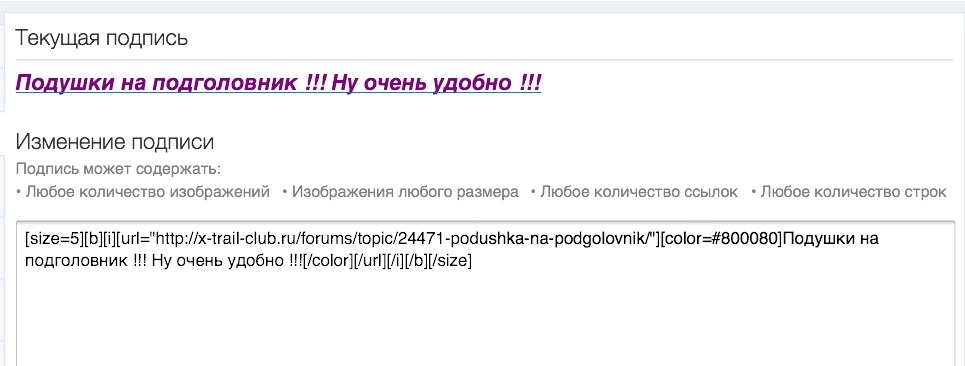Click the "Подпись может содержать:" label
Screen dimensions: 965x366
point(118,169)
